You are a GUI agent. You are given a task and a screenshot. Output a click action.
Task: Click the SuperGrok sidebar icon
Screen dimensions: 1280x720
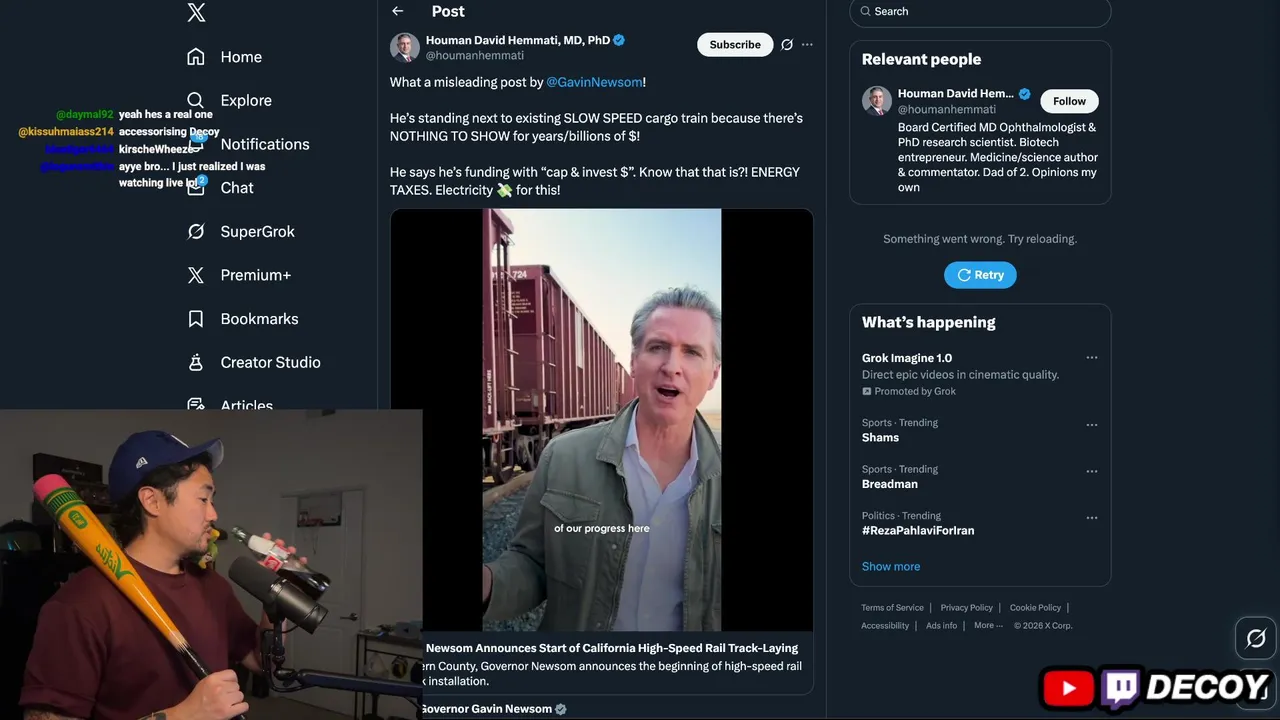[x=196, y=231]
